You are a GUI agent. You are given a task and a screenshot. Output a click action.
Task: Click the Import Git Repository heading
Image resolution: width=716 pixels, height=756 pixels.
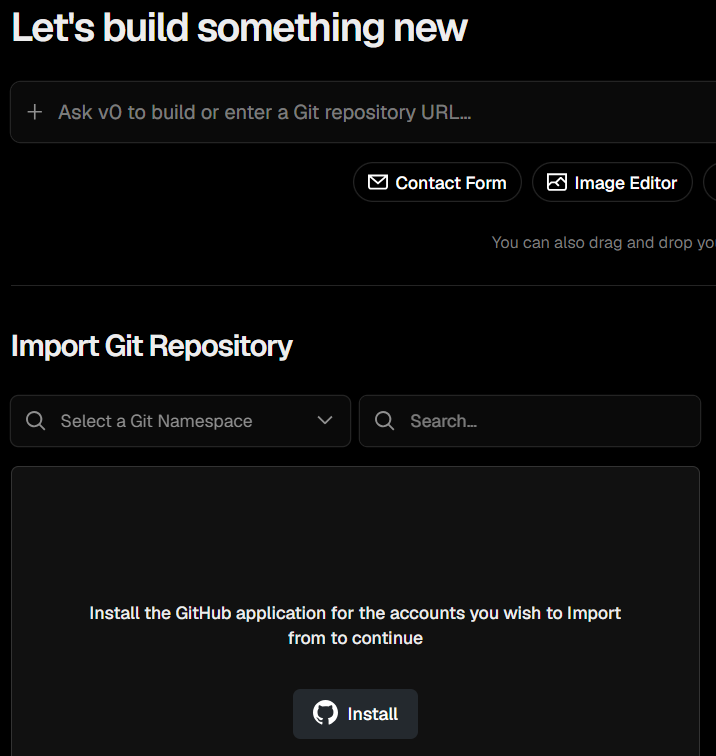click(x=151, y=346)
